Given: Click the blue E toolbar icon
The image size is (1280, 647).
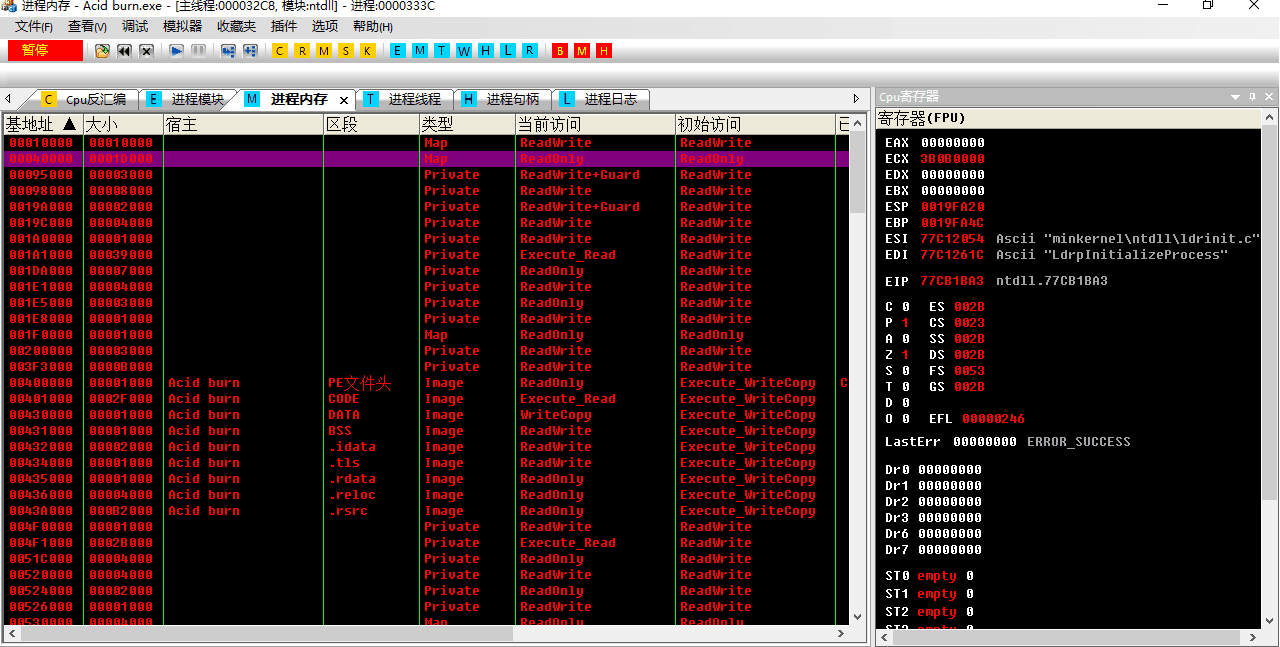Looking at the screenshot, I should click(397, 51).
